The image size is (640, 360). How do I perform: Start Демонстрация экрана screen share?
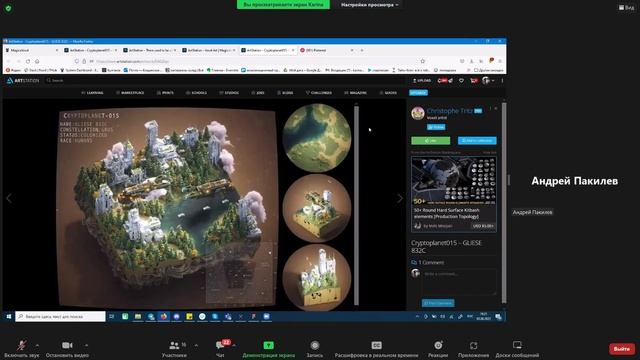[x=268, y=349]
